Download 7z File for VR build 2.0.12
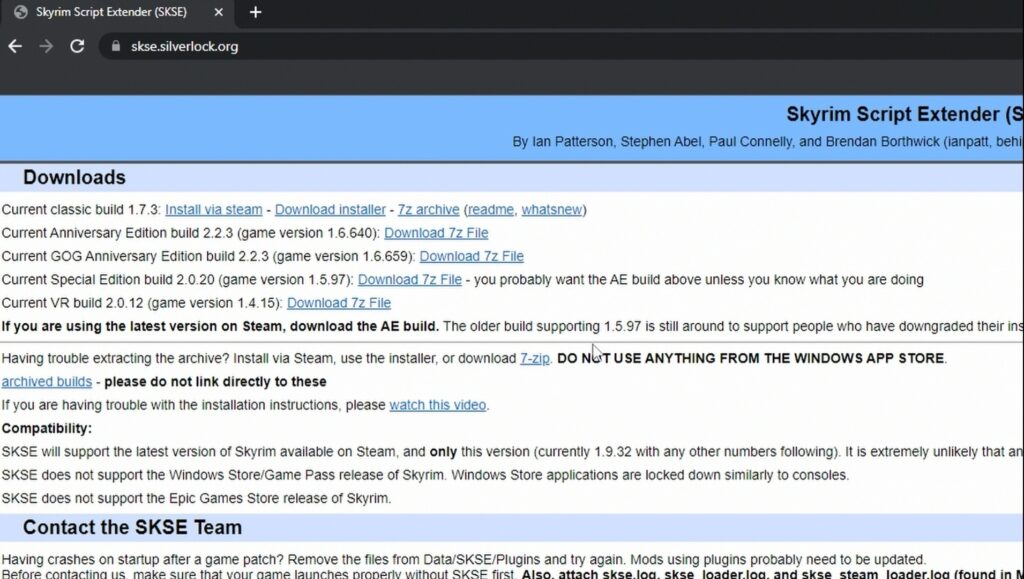This screenshot has height=579, width=1024. pos(339,303)
